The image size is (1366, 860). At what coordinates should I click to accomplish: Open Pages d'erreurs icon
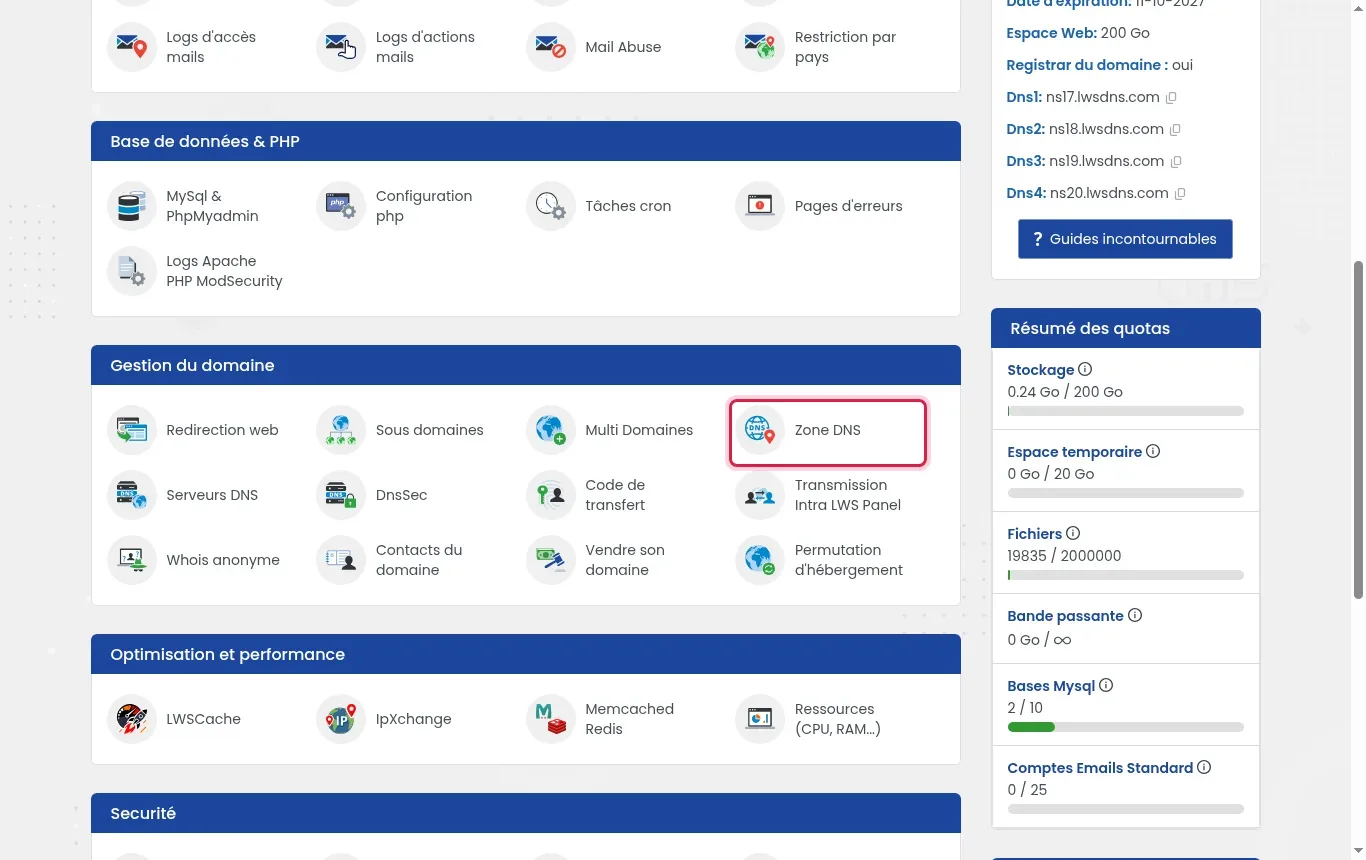pos(760,206)
